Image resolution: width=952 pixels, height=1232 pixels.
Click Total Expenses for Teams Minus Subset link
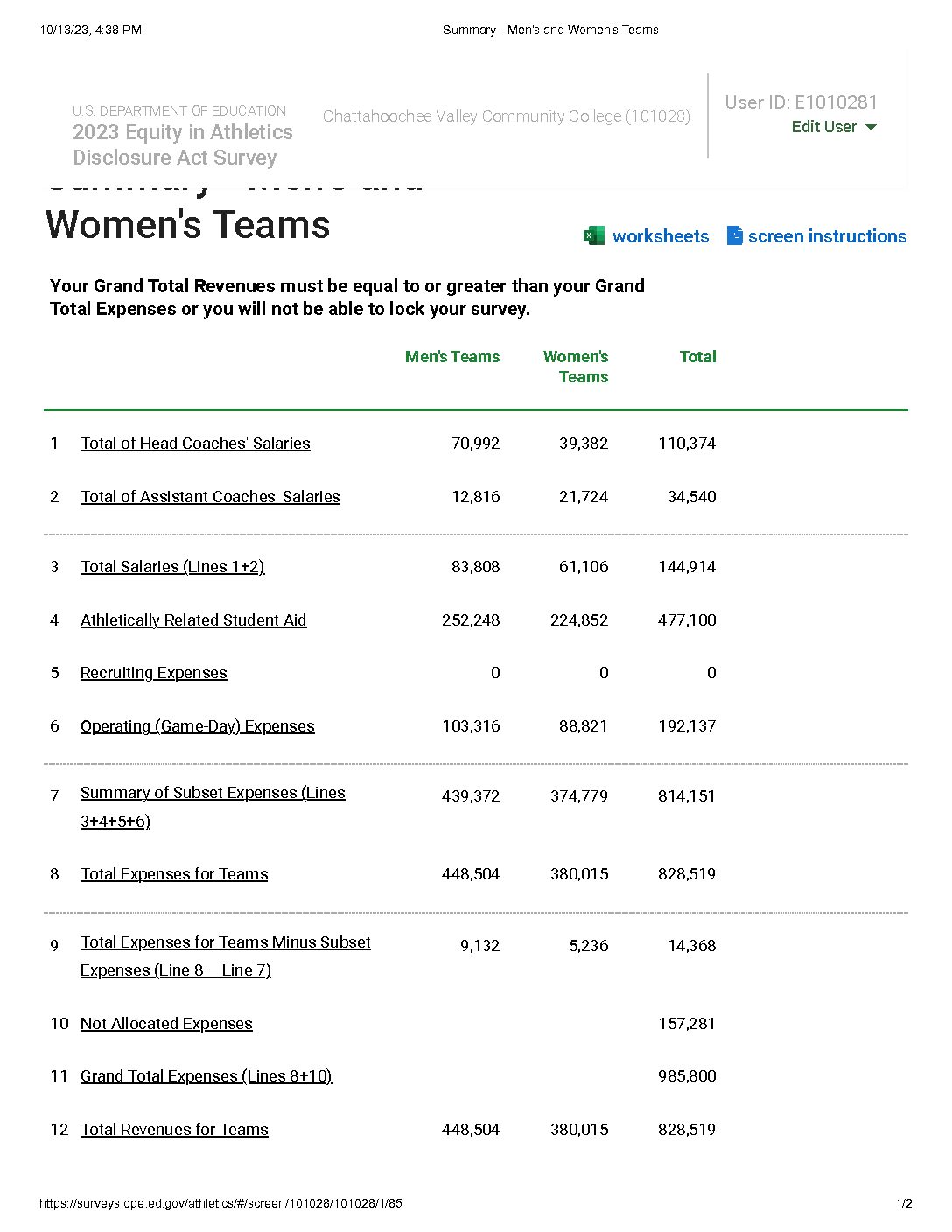point(226,955)
